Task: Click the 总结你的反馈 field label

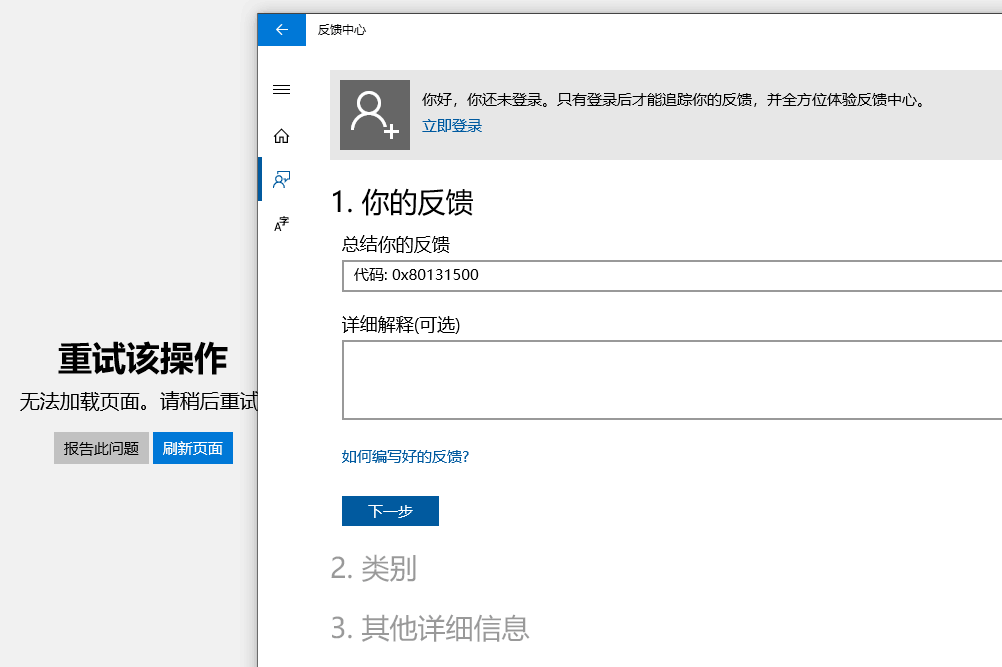Action: [396, 245]
